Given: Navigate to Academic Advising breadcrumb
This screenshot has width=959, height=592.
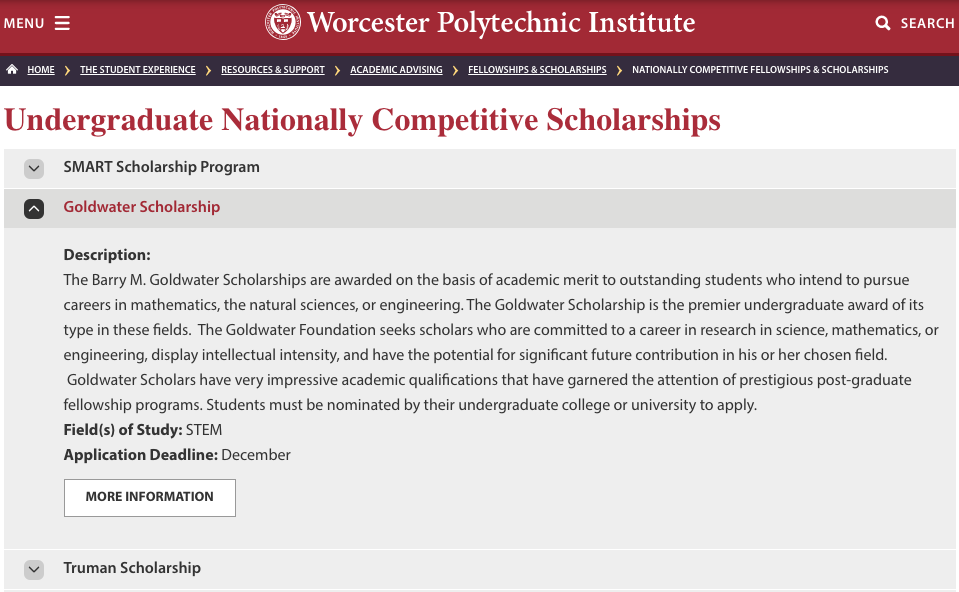Looking at the screenshot, I should pos(396,70).
